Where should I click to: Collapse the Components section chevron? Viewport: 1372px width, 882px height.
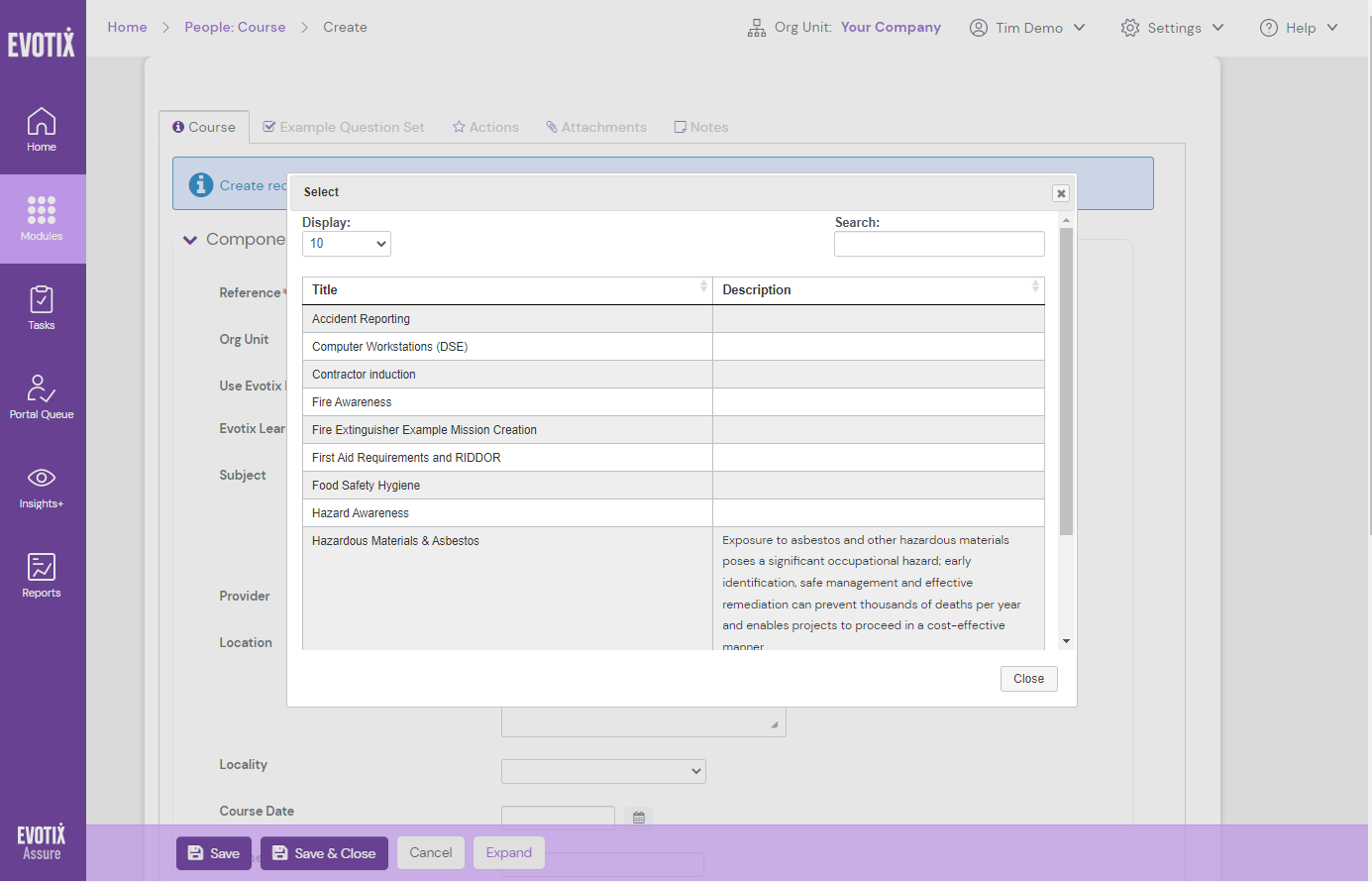[x=189, y=239]
